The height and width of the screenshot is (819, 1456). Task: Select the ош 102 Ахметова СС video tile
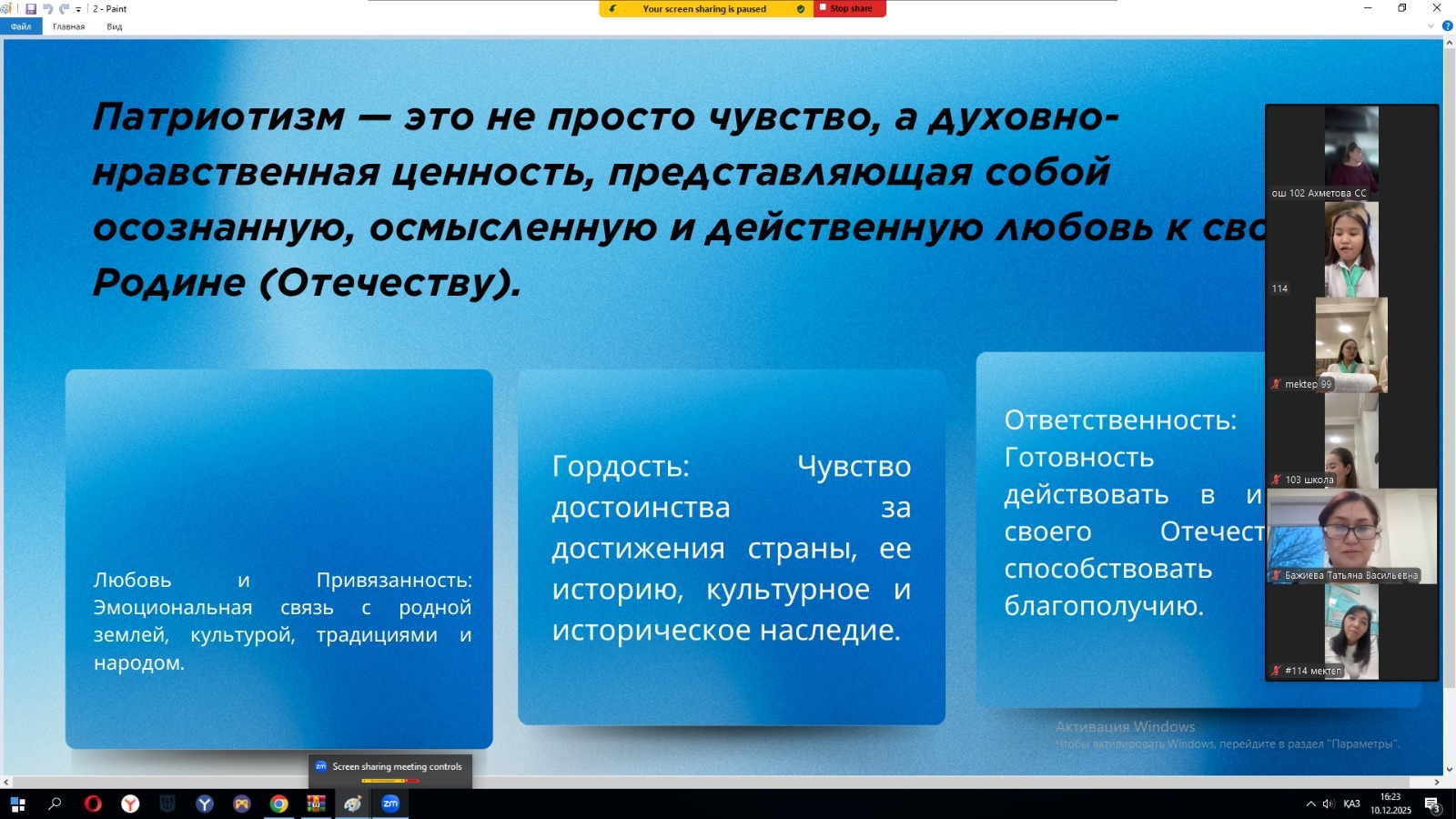[x=1351, y=151]
